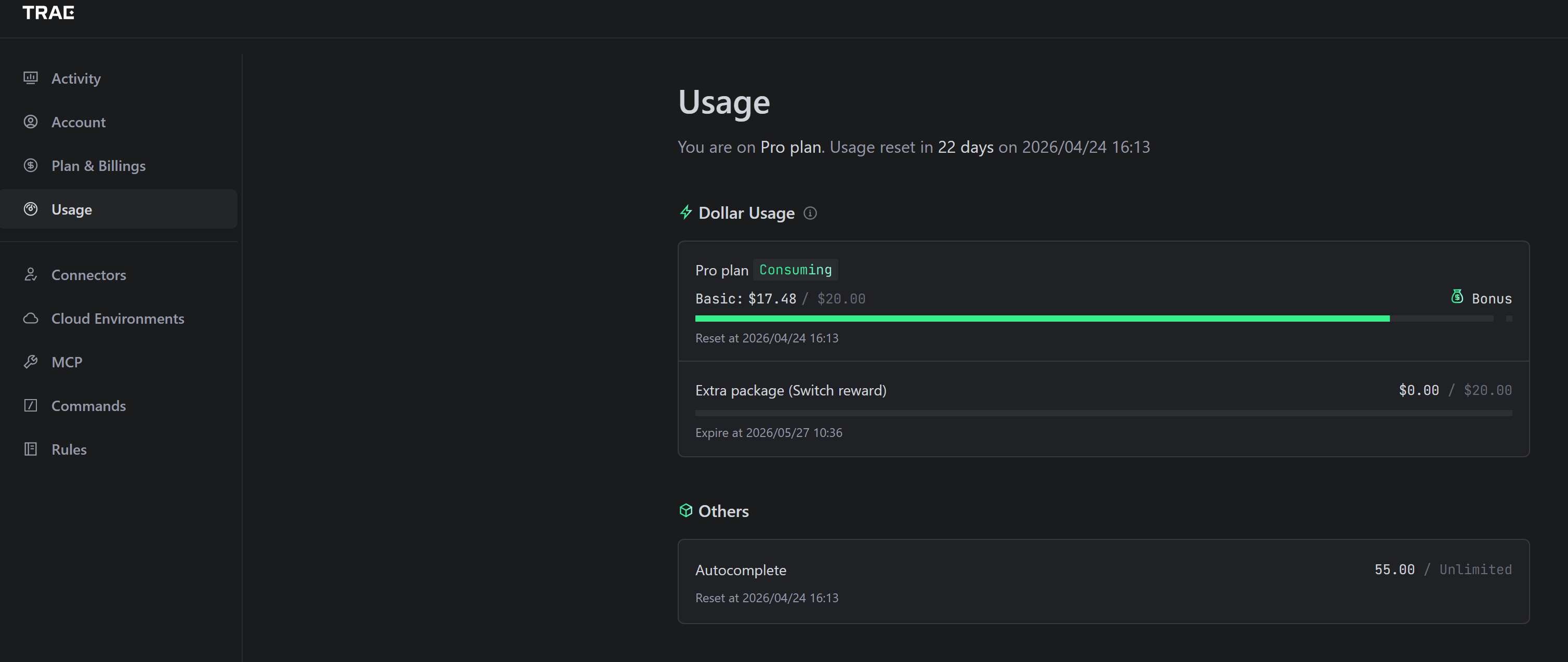Click the Extra package '$0.00 / $20.00' value
Viewport: 1568px width, 662px height.
(x=1455, y=390)
